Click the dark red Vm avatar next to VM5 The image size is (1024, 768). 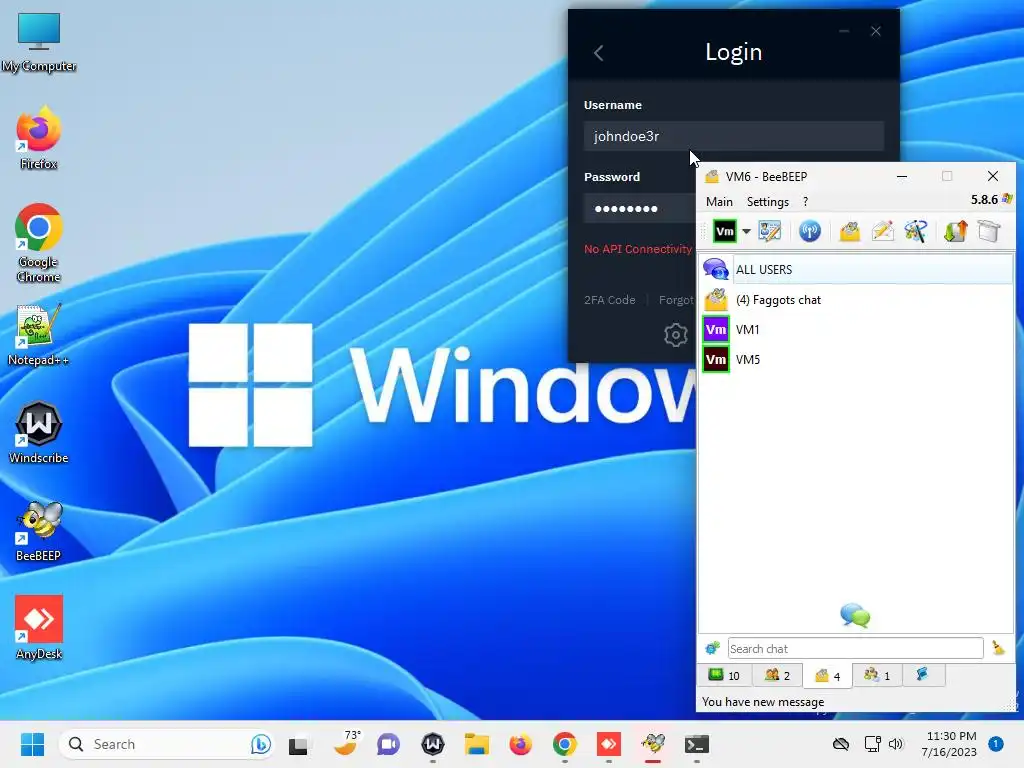click(716, 359)
